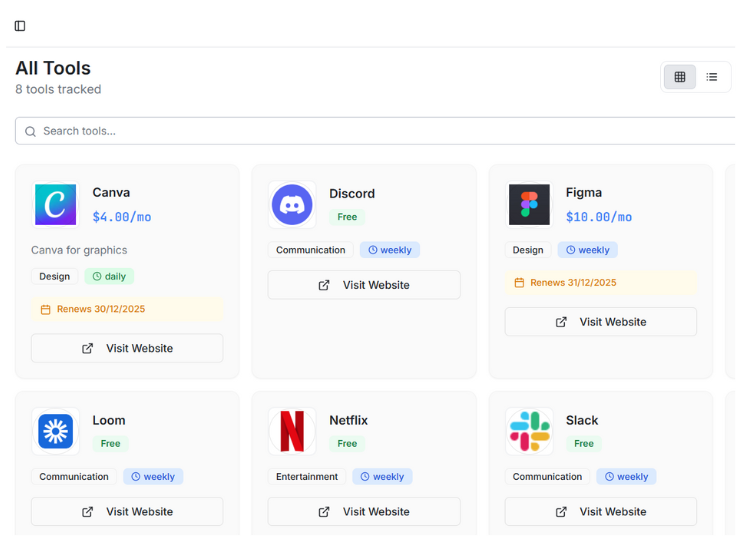Viewport: 740px width, 541px height.
Task: Click the Design tag on Figma
Action: tap(528, 250)
